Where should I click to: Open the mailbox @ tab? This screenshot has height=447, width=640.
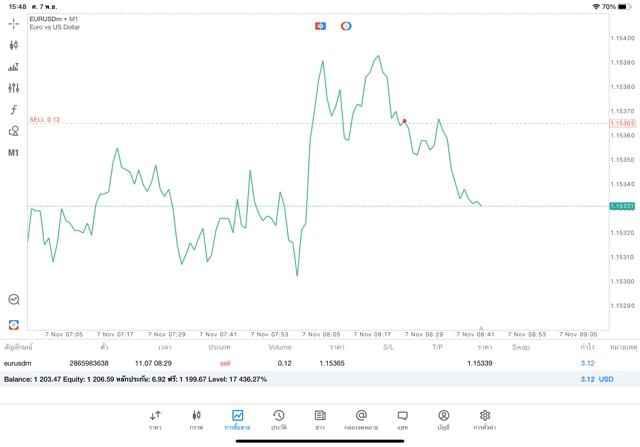[x=361, y=419]
